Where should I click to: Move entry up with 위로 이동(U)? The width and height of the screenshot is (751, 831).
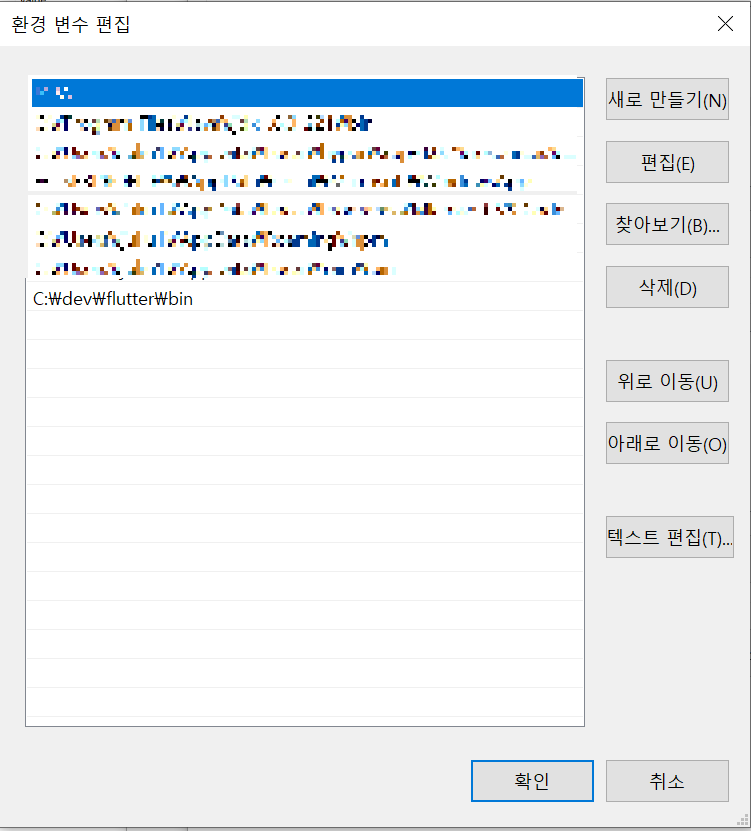(x=667, y=381)
